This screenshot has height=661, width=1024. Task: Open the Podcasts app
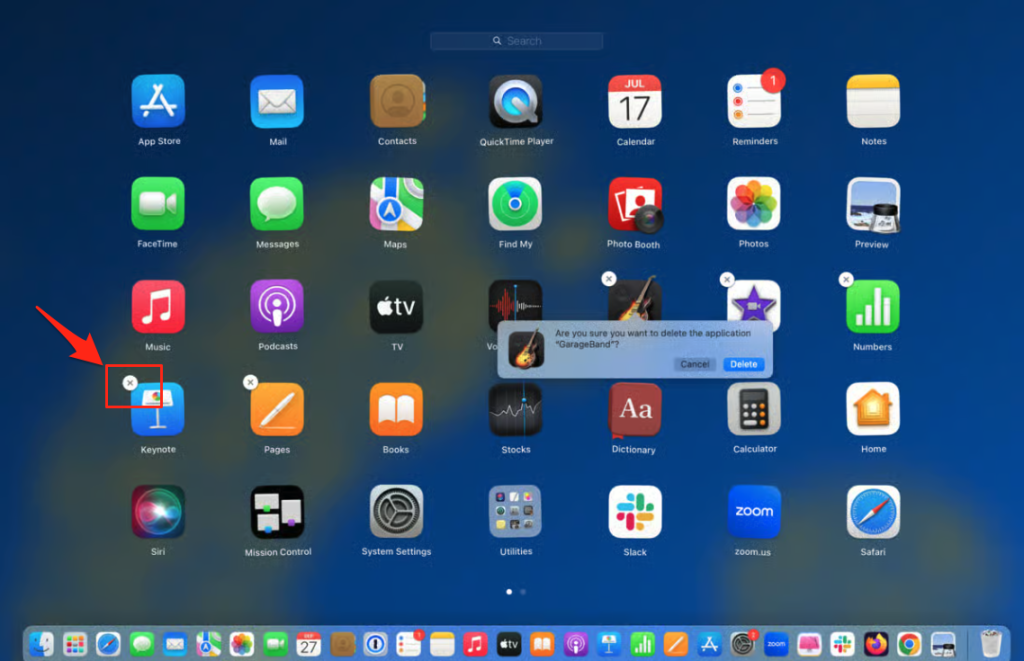coord(277,306)
